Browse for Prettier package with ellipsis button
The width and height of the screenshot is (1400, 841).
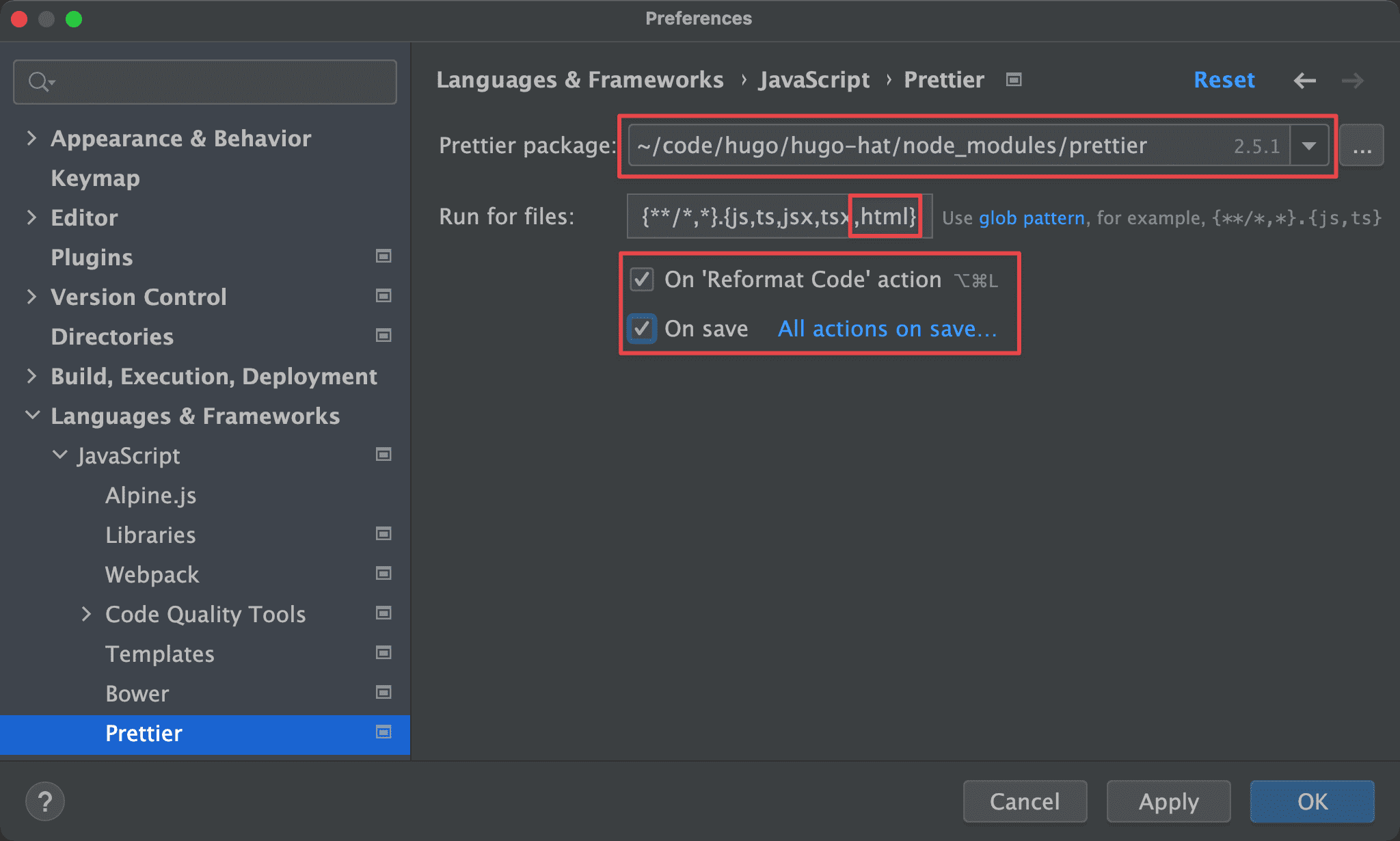[1362, 146]
